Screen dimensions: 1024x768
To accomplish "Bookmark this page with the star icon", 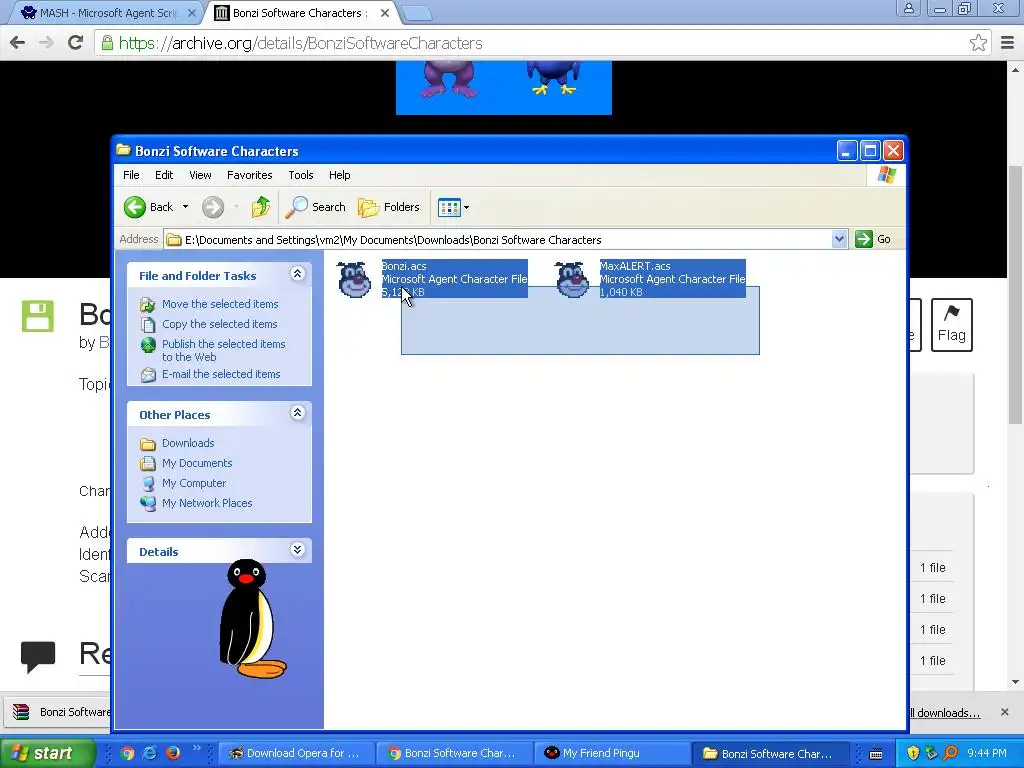I will 978,43.
